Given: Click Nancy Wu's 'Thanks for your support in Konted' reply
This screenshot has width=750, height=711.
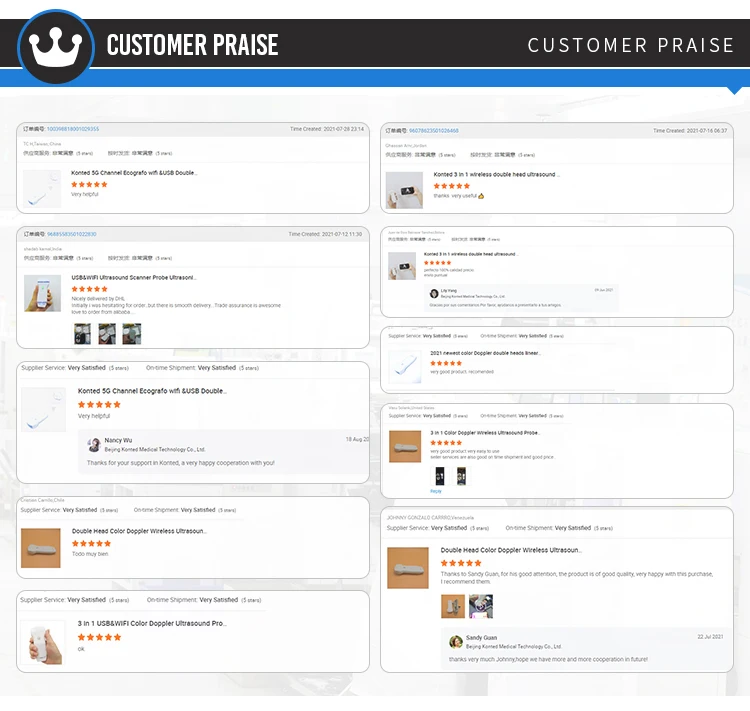Looking at the screenshot, I should [x=181, y=463].
